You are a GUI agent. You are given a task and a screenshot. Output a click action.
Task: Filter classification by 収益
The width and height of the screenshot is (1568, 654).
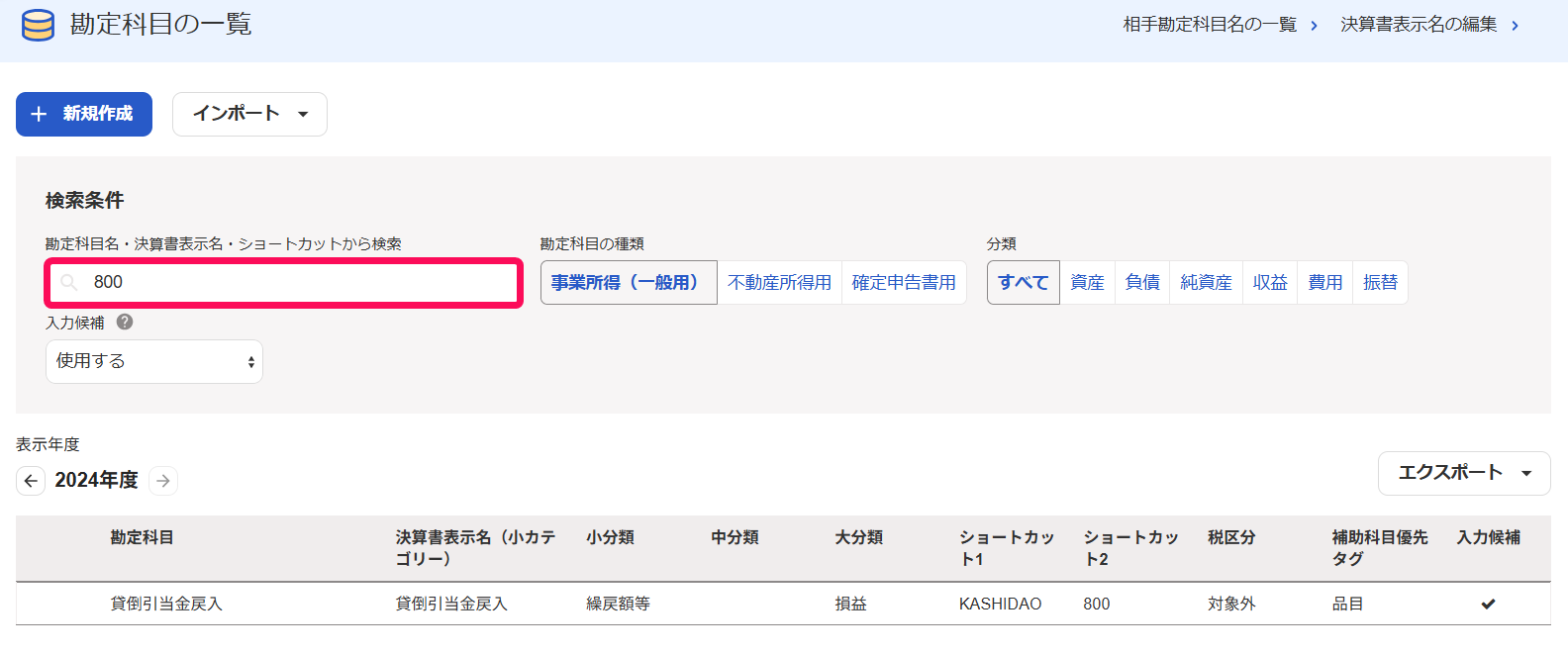pyautogui.click(x=1270, y=283)
